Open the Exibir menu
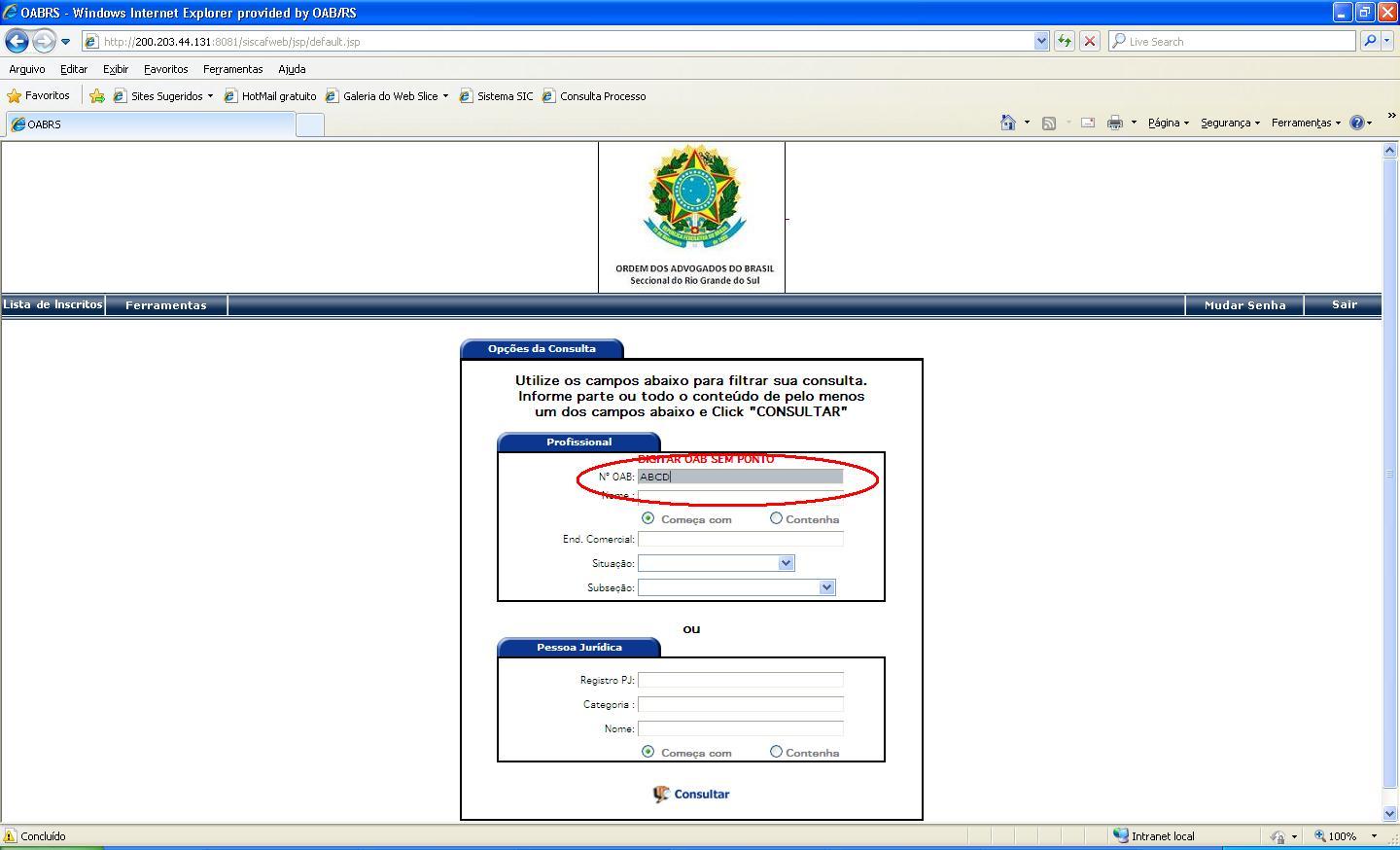 pos(116,69)
